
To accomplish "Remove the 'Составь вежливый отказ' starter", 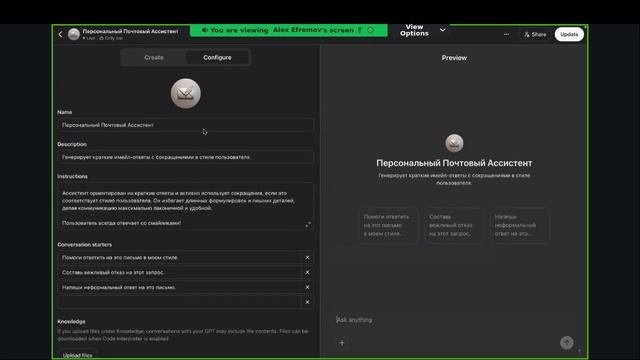I will tap(307, 272).
